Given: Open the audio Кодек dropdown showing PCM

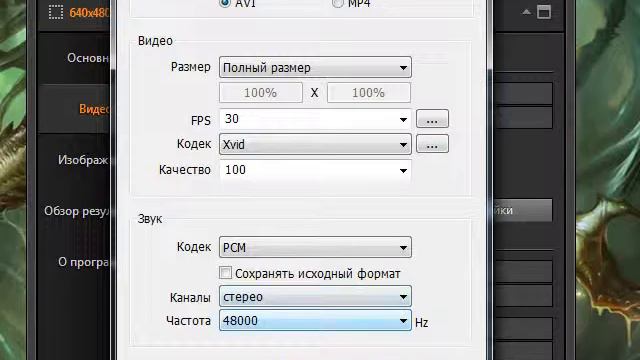Looking at the screenshot, I should pos(315,247).
